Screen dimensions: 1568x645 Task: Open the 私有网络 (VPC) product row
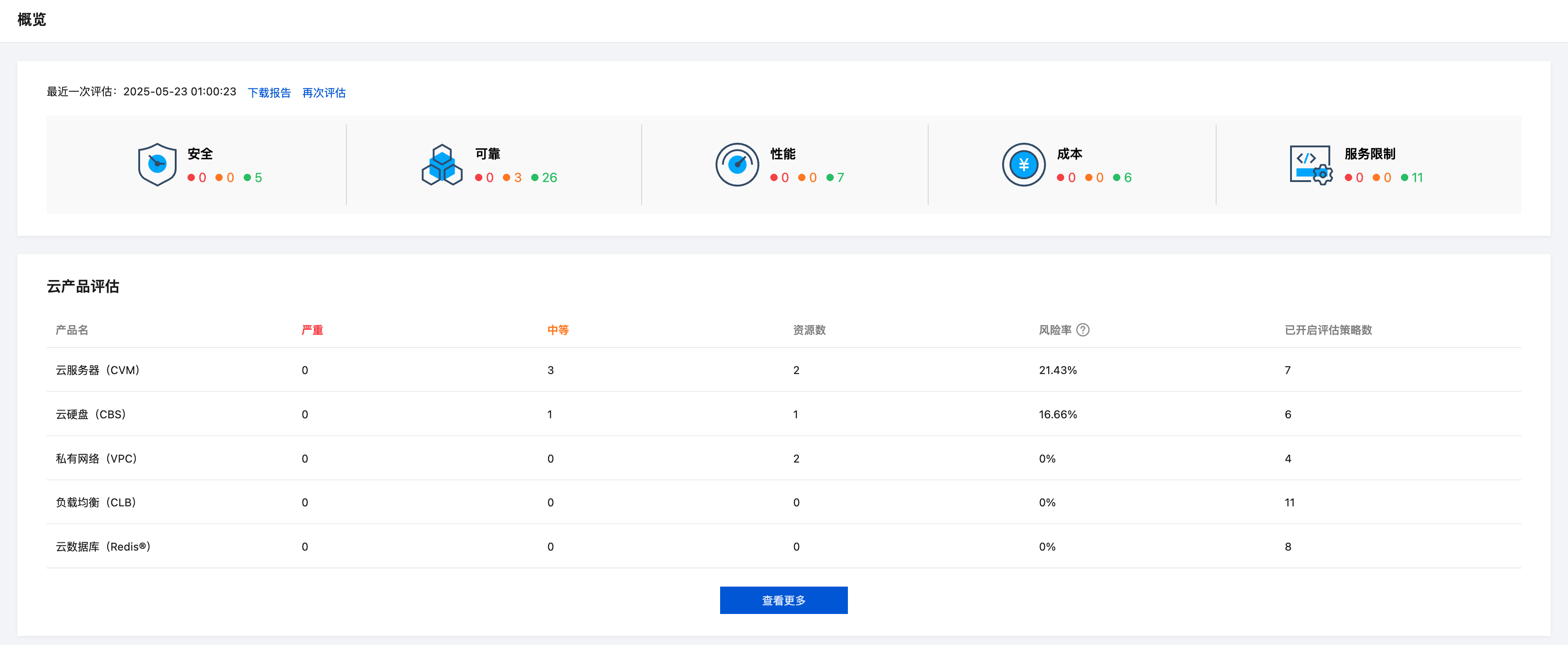pyautogui.click(x=96, y=458)
